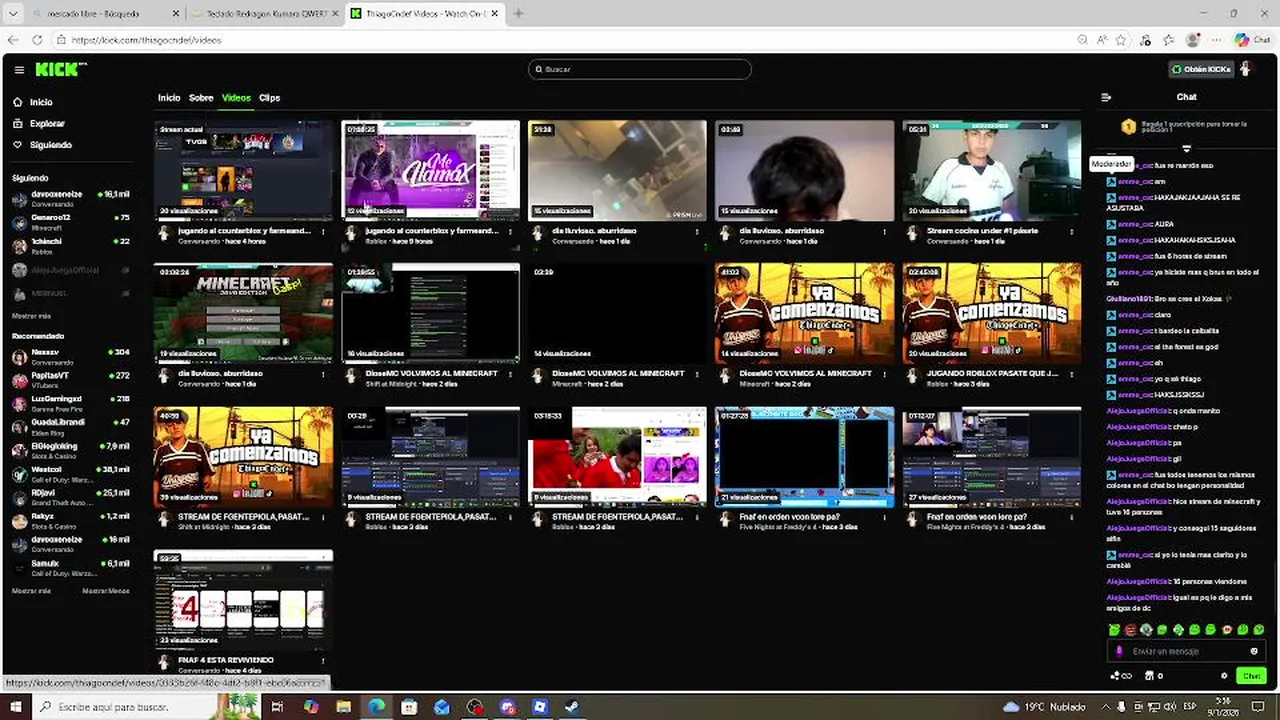The width and height of the screenshot is (1280, 720).
Task: Open the 'Stream cocina under #1 pásate' video title
Action: [982, 231]
